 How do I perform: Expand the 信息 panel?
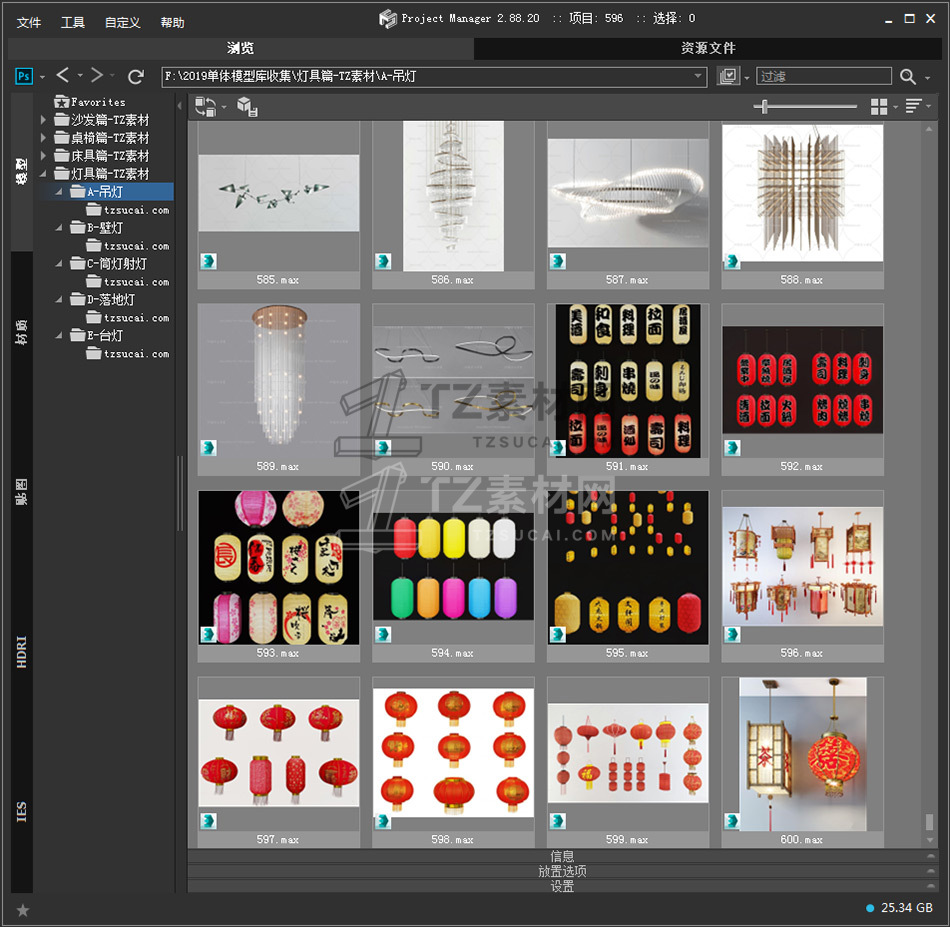tap(562, 856)
